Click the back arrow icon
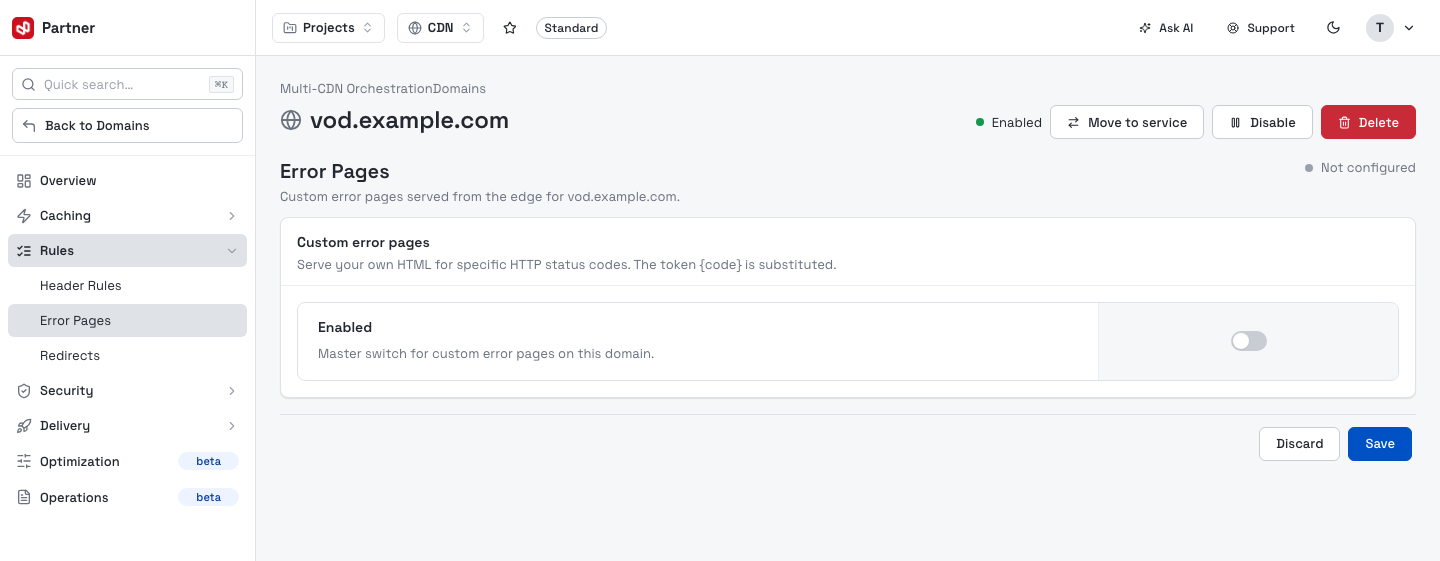Viewport: 1440px width, 561px height. (29, 126)
